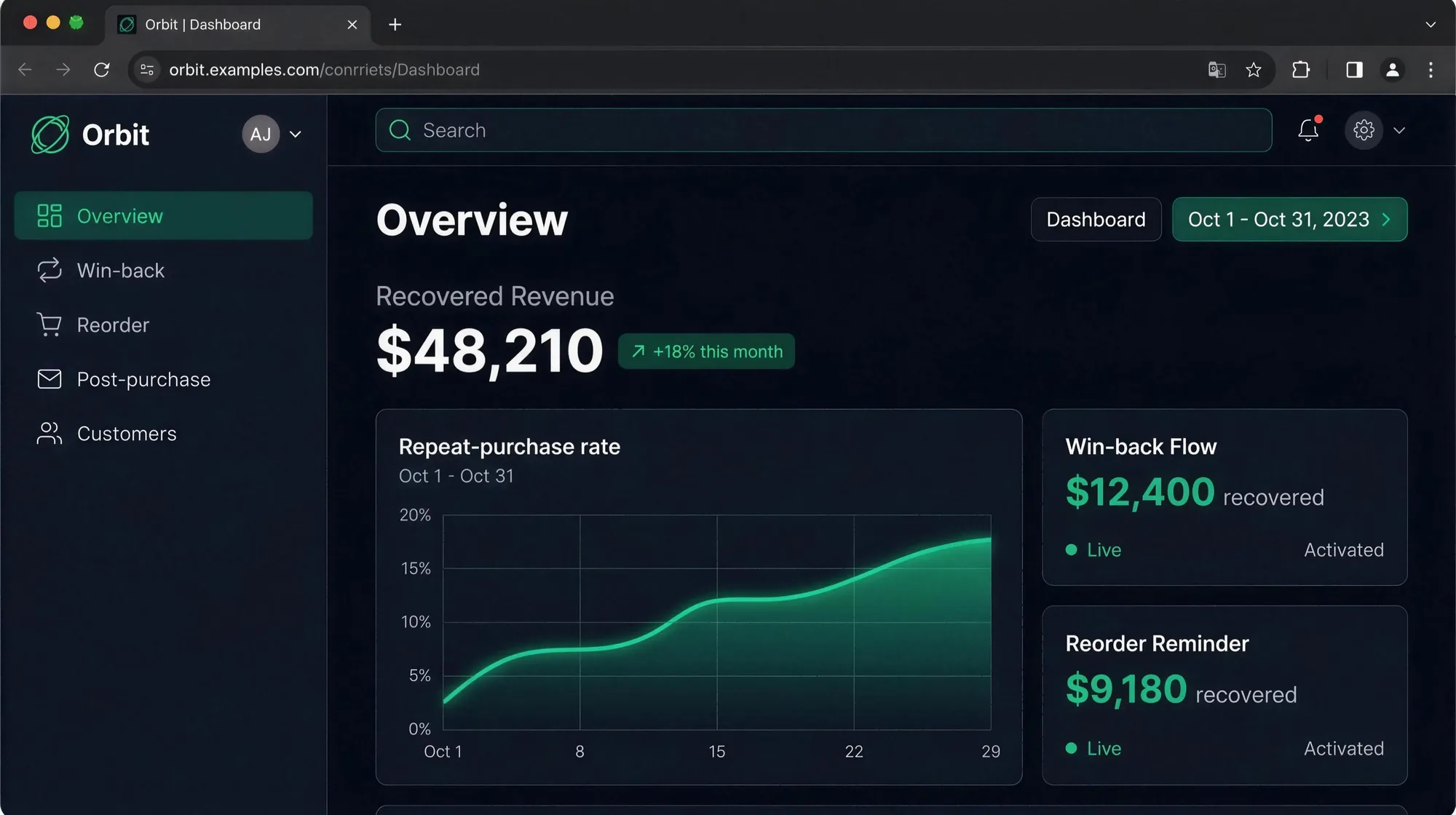This screenshot has height=815, width=1456.
Task: Click the $48,210 recovered revenue value
Action: 490,351
